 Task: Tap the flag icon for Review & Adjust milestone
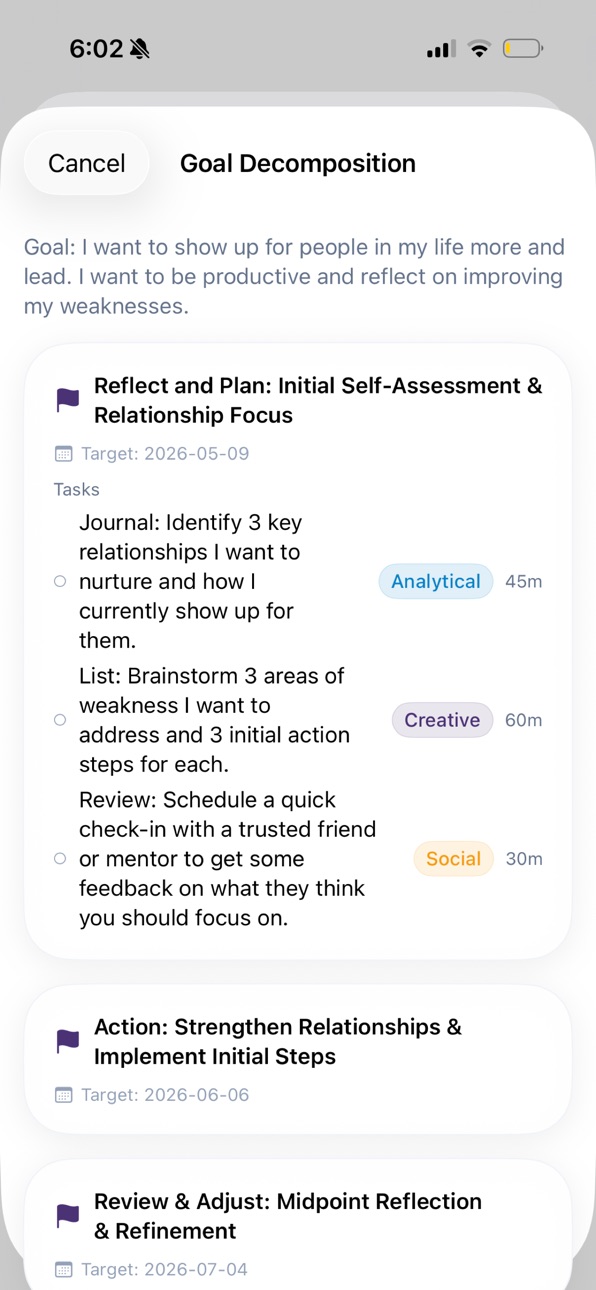coord(67,1215)
